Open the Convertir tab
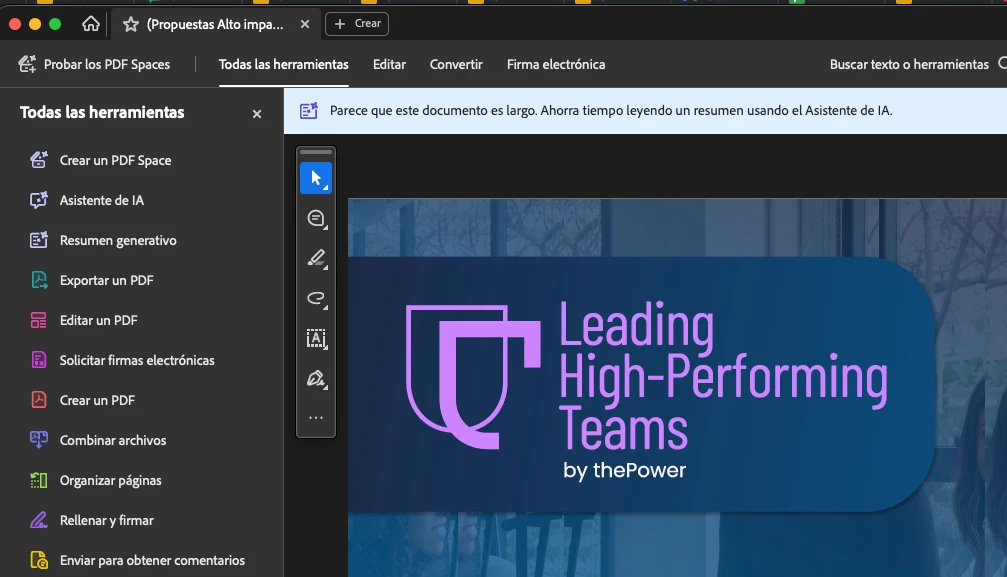The height and width of the screenshot is (577, 1007). pos(456,64)
